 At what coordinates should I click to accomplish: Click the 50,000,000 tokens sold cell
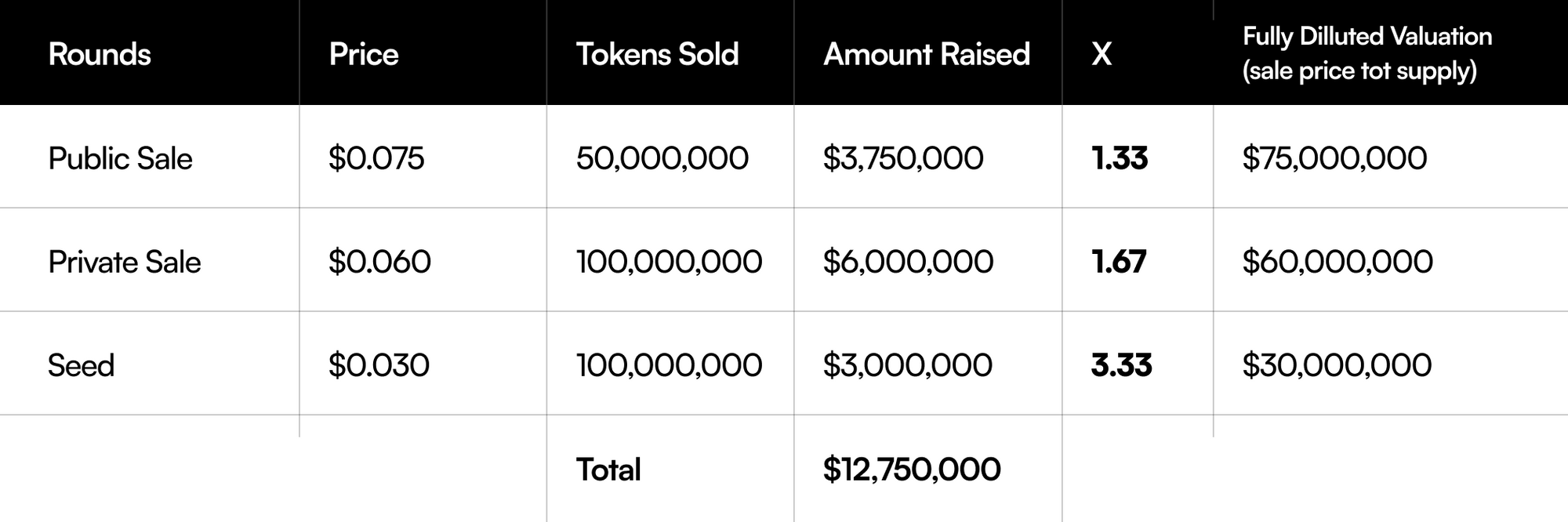[x=662, y=158]
